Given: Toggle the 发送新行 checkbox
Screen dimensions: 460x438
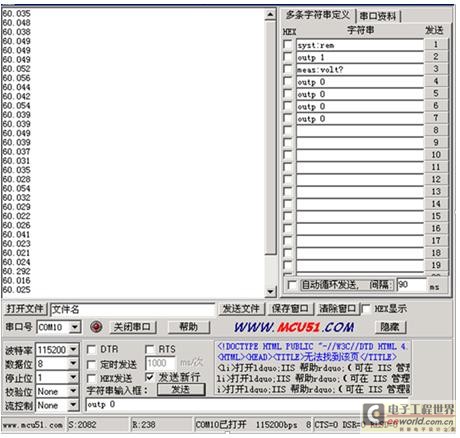Looking at the screenshot, I should [150, 377].
